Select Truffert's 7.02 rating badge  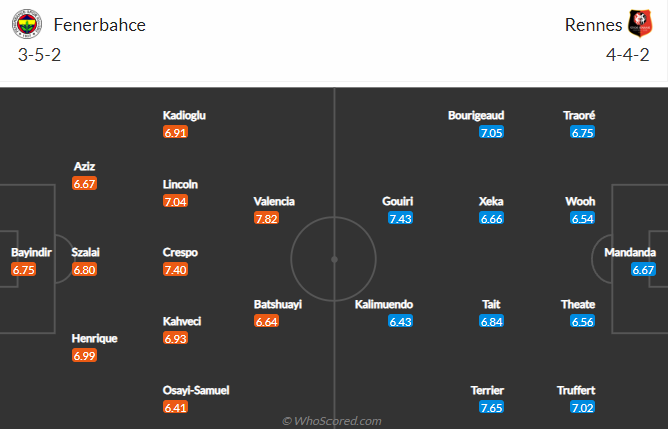point(583,407)
